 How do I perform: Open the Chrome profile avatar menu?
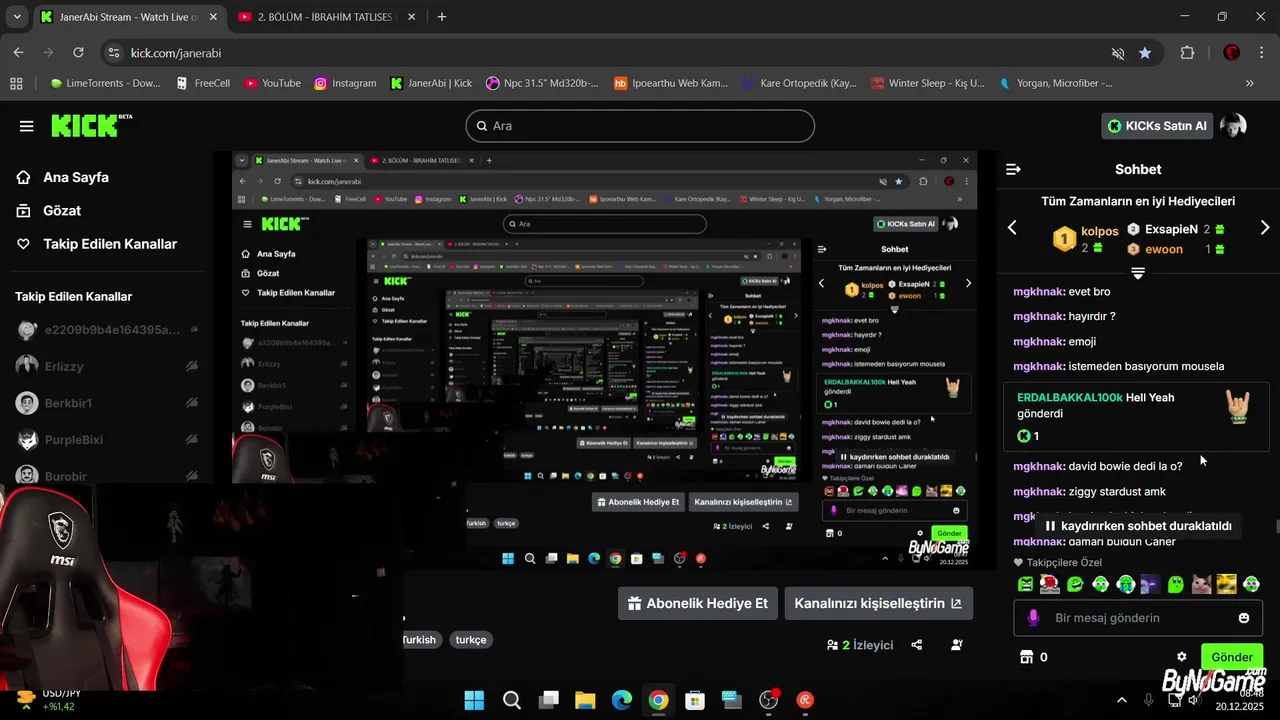(x=1232, y=53)
